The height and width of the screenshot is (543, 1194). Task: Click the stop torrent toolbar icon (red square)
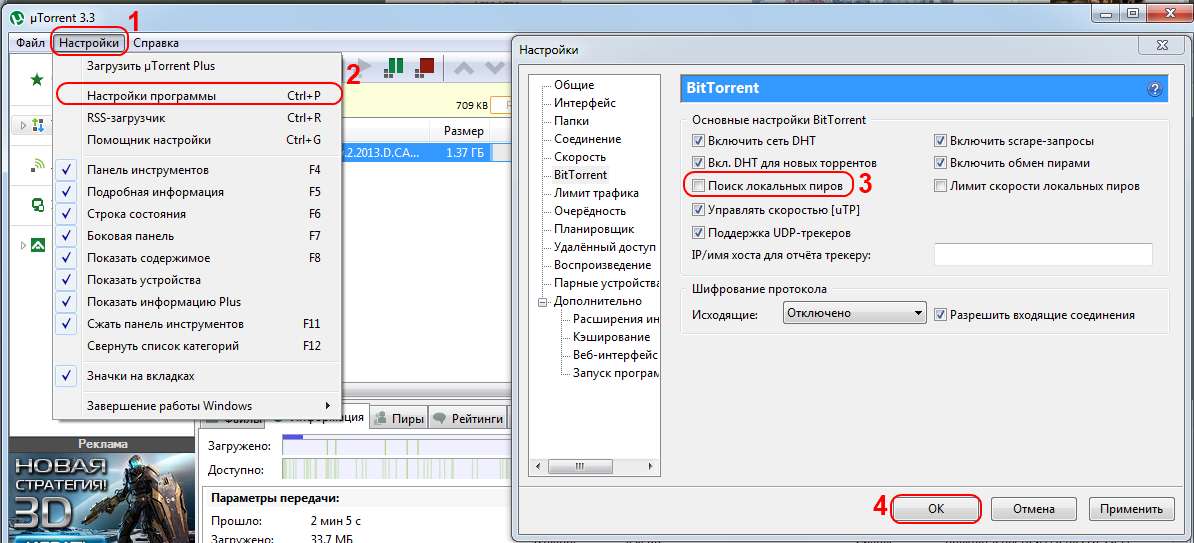tap(424, 67)
